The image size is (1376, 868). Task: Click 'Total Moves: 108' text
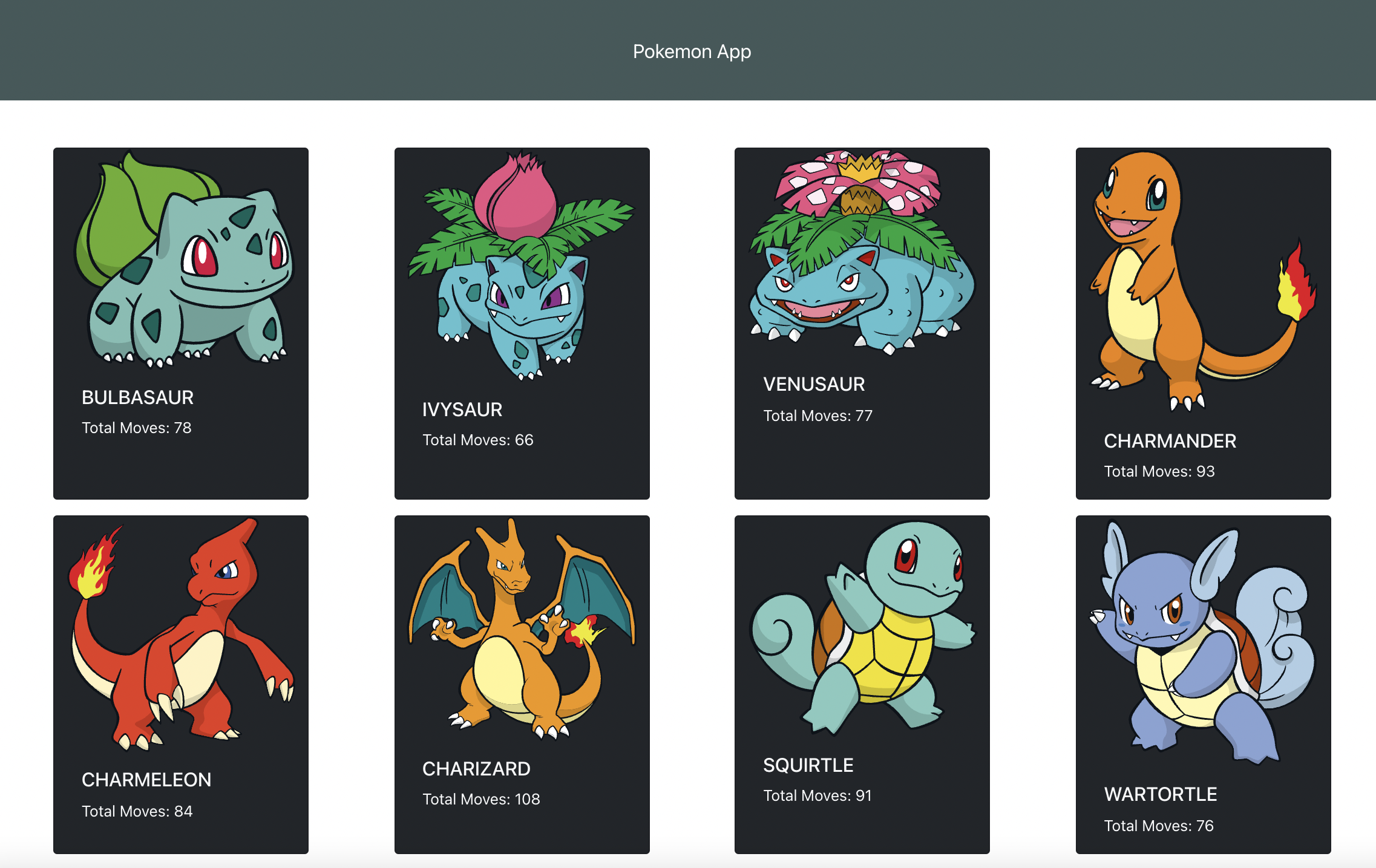[481, 799]
